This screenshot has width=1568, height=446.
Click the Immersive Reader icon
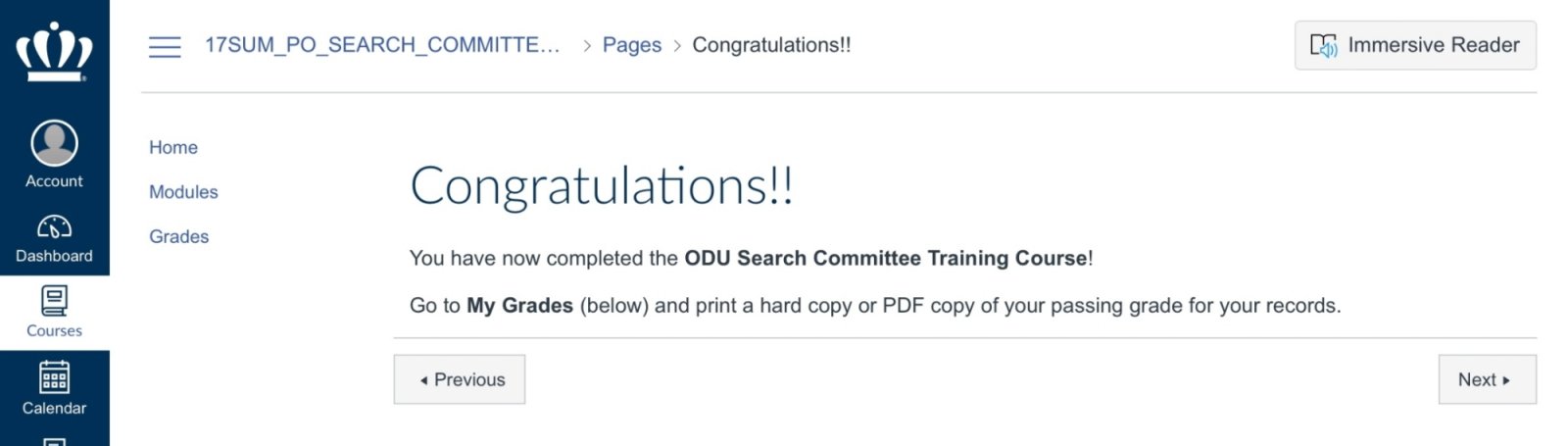click(x=1323, y=45)
